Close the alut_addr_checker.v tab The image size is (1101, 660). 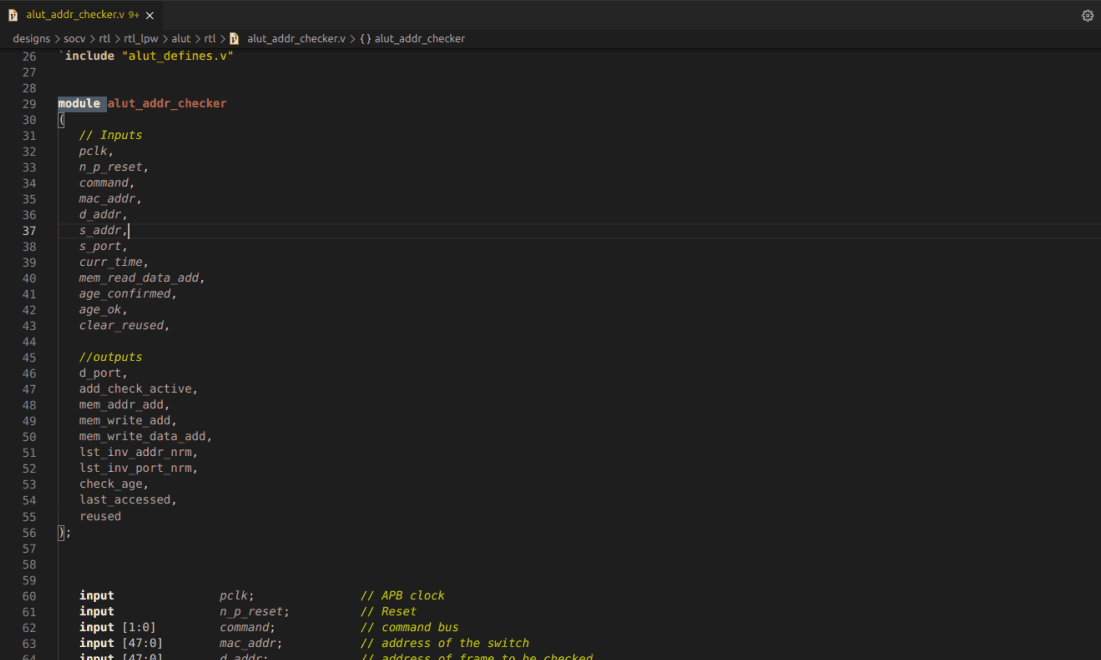(148, 15)
